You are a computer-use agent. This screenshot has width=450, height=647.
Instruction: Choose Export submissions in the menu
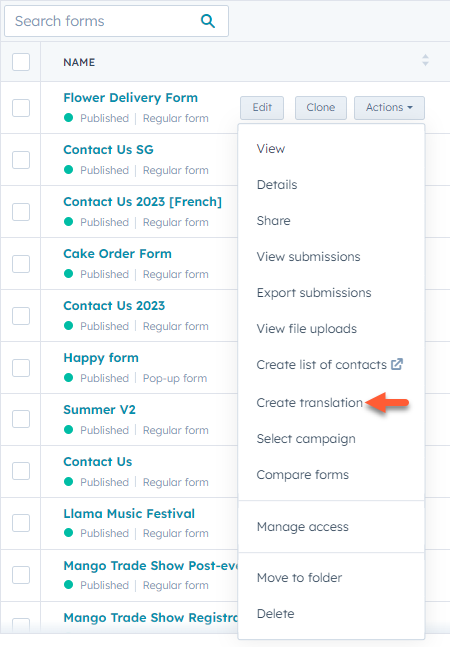(x=314, y=293)
